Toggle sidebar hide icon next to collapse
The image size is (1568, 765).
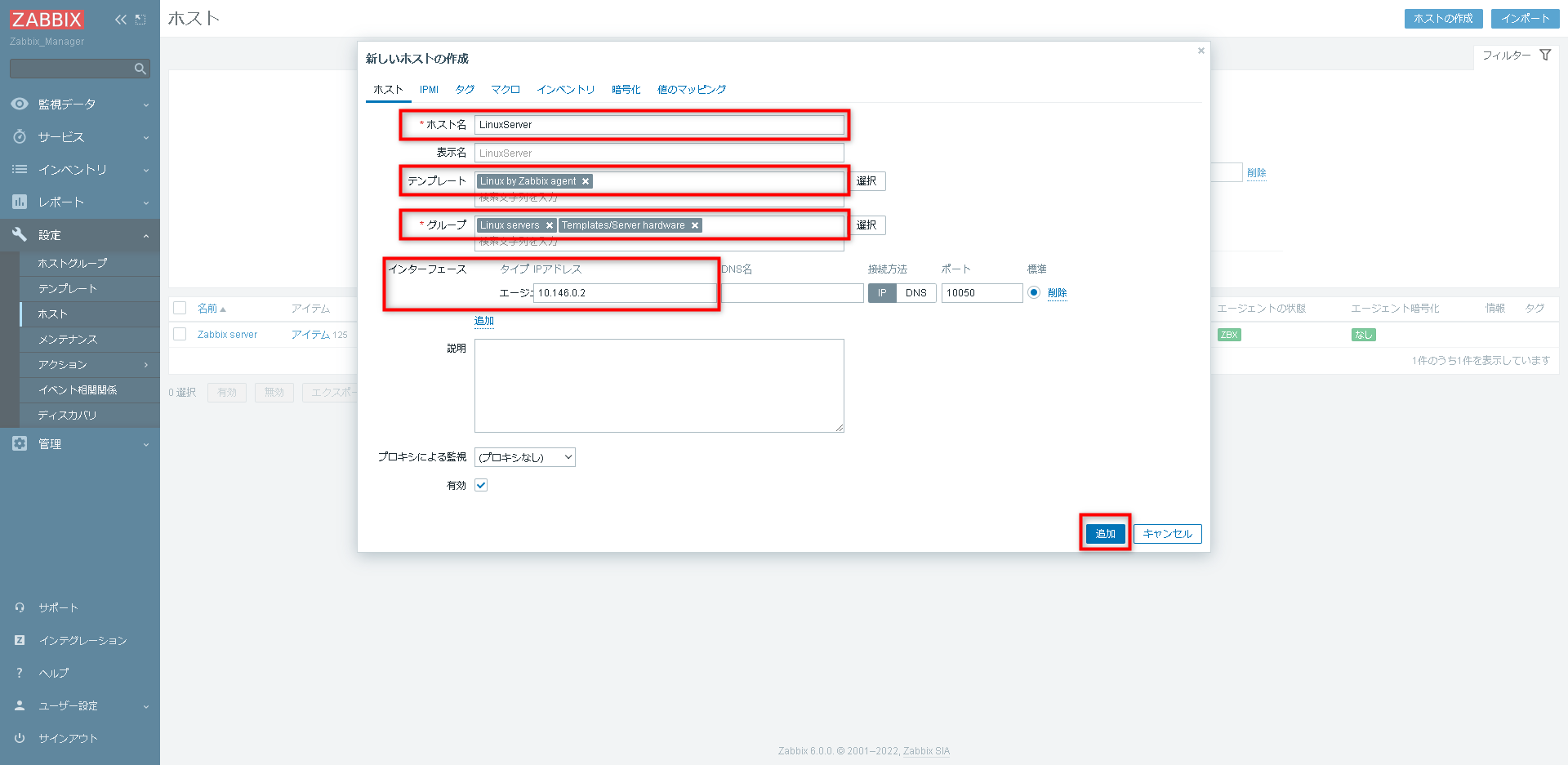(x=140, y=20)
